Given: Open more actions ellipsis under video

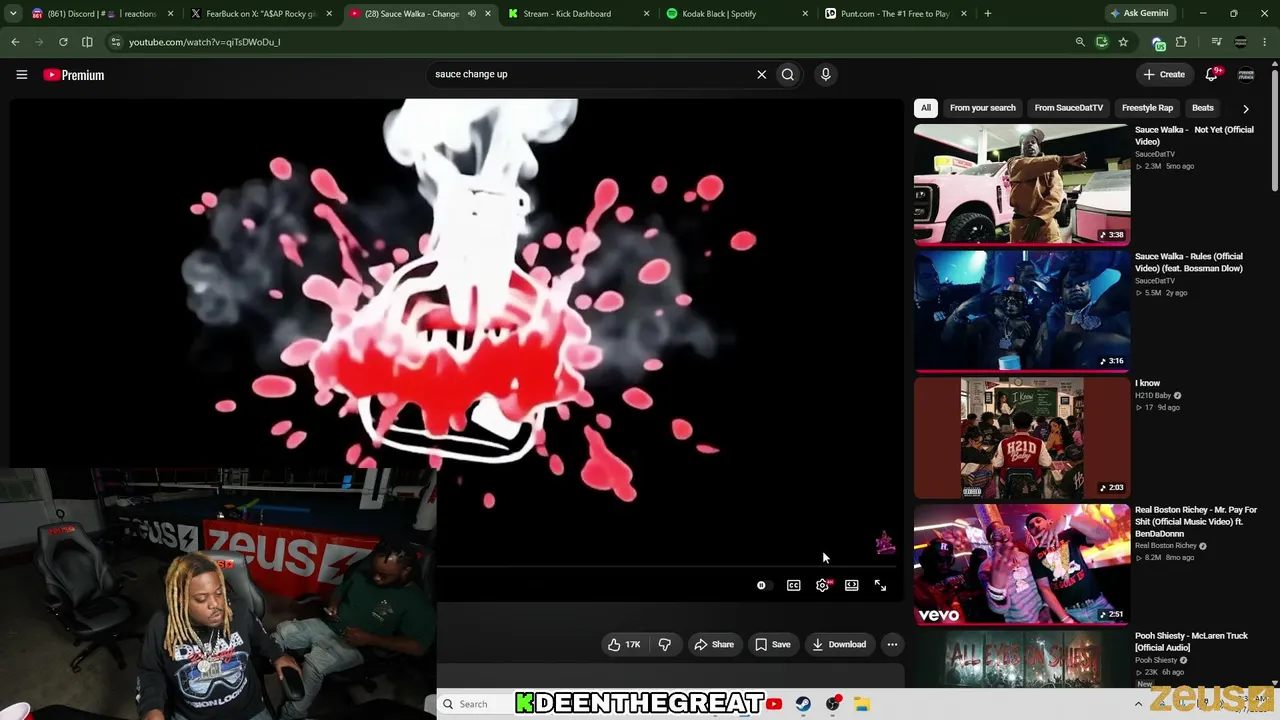Looking at the screenshot, I should [893, 644].
